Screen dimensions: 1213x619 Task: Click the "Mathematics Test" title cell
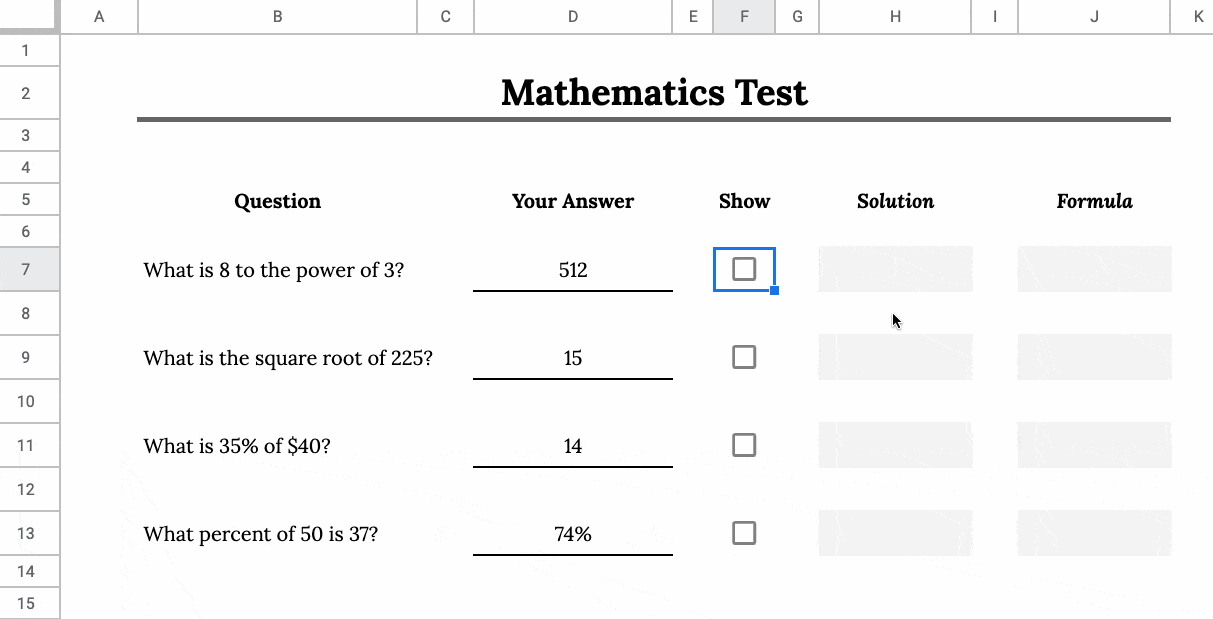[x=655, y=92]
